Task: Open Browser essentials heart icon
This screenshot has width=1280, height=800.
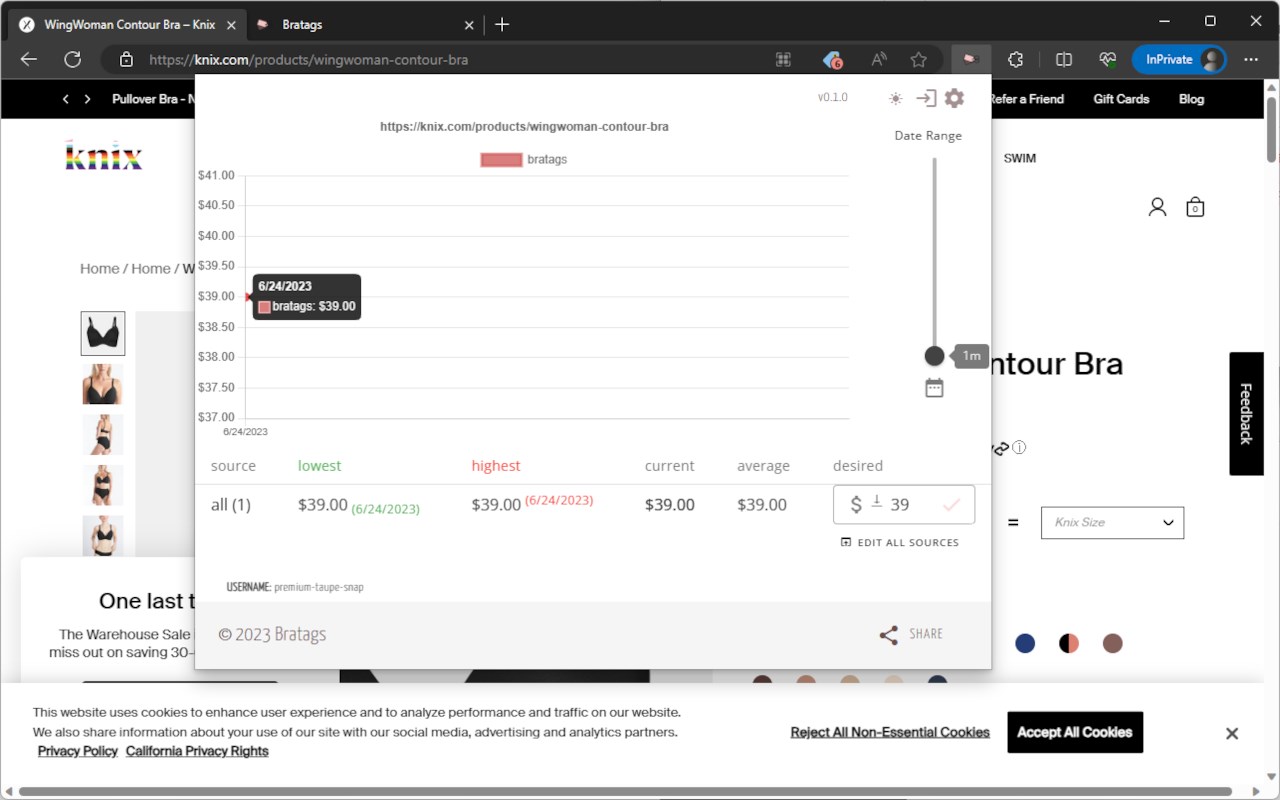Action: 1107,59
